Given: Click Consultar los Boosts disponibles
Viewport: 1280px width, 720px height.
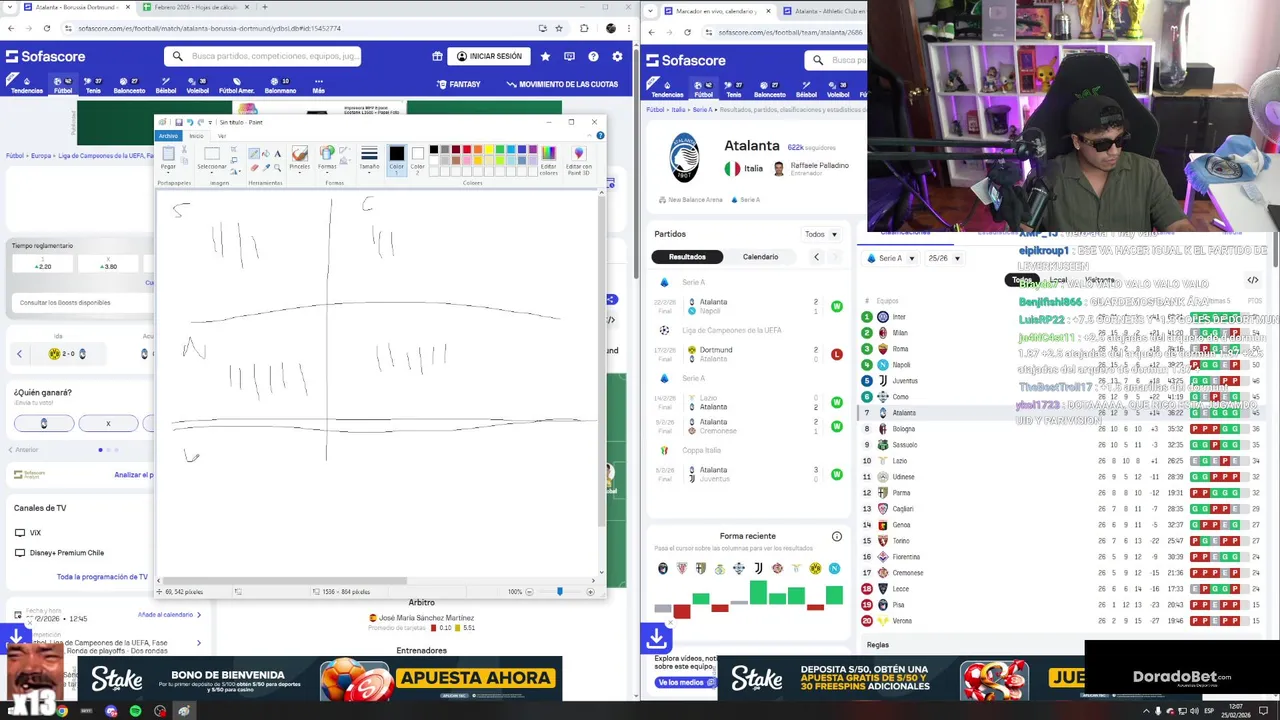Looking at the screenshot, I should click(x=65, y=302).
